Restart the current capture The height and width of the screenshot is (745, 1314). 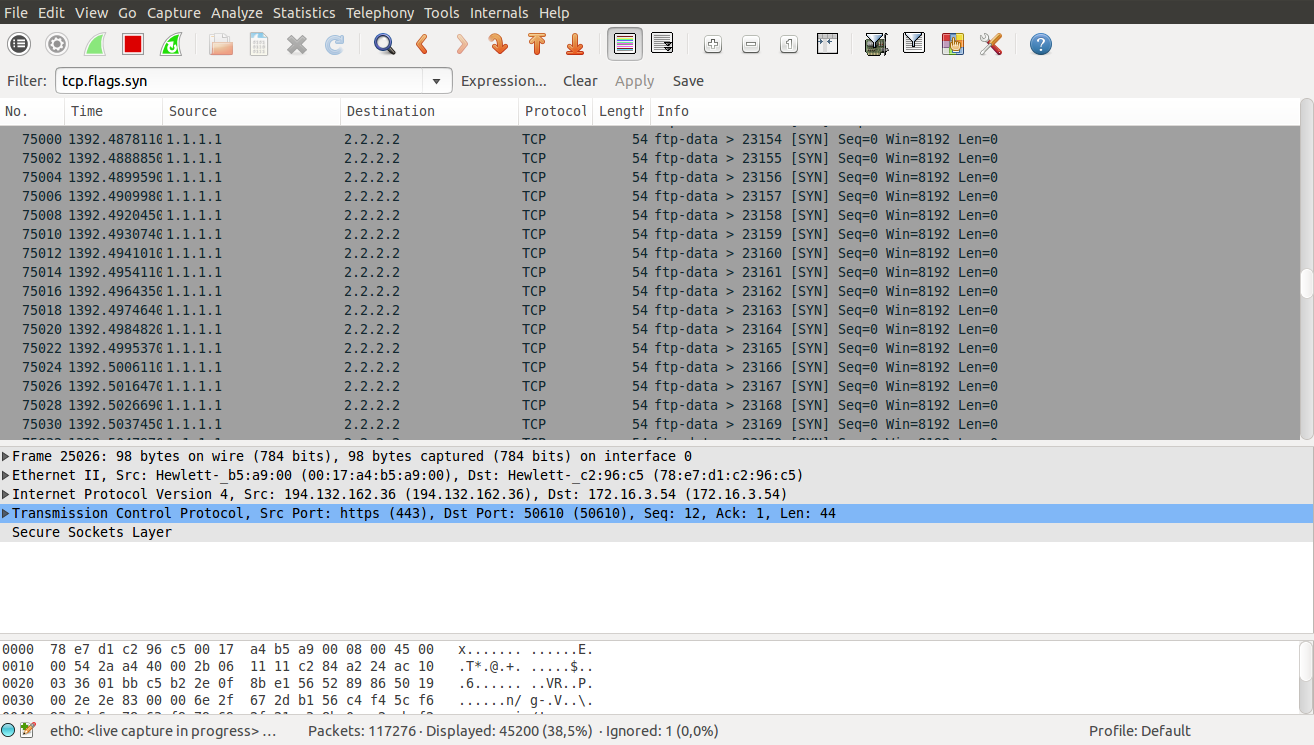pyautogui.click(x=171, y=44)
